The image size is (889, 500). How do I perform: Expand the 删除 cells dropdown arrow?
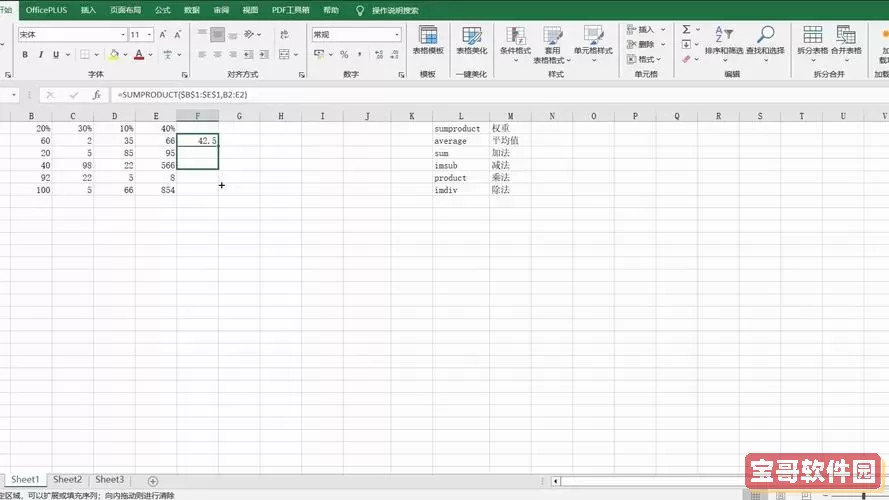(x=663, y=44)
